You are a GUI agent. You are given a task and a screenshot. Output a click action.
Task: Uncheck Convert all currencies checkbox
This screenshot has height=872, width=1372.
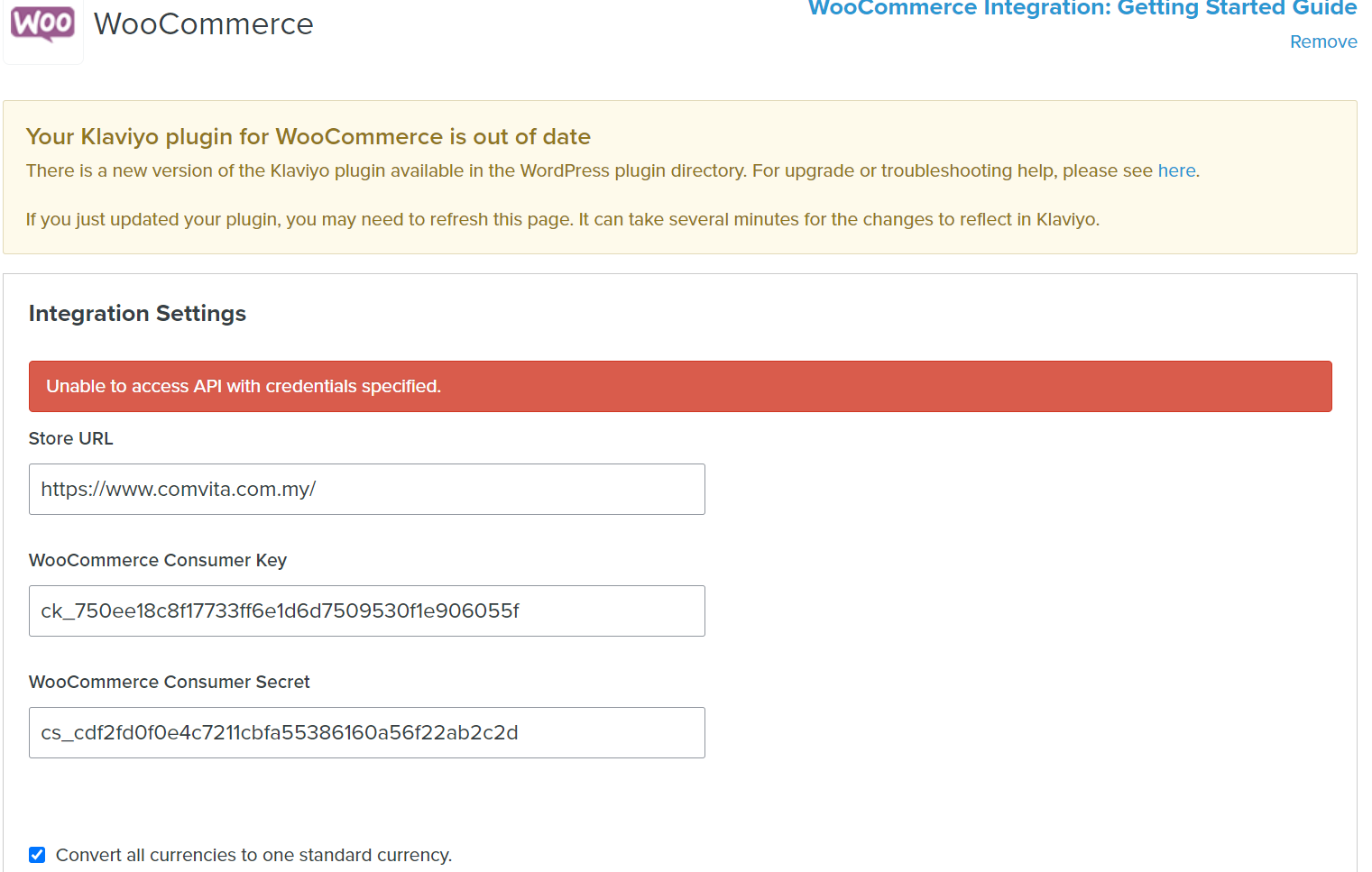[37, 855]
